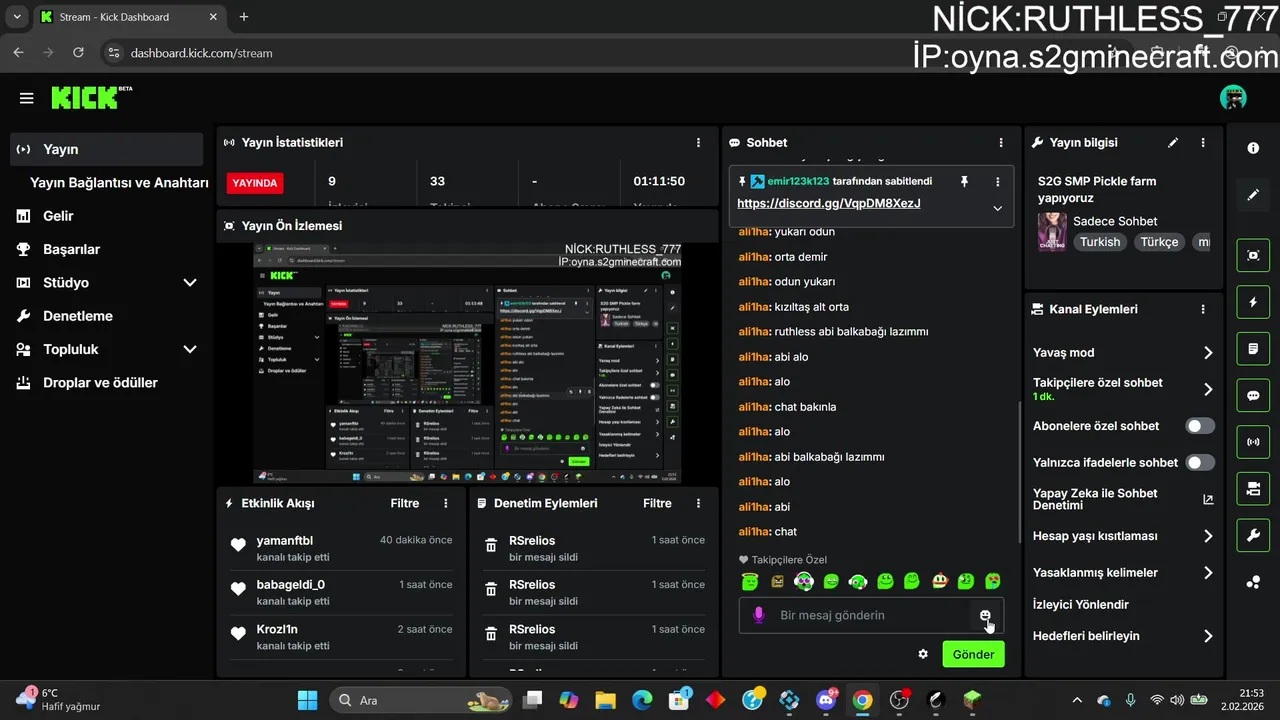This screenshot has width=1280, height=720.
Task: Open Yayın Bağlantısı ve Anahtarı page
Action: (119, 183)
